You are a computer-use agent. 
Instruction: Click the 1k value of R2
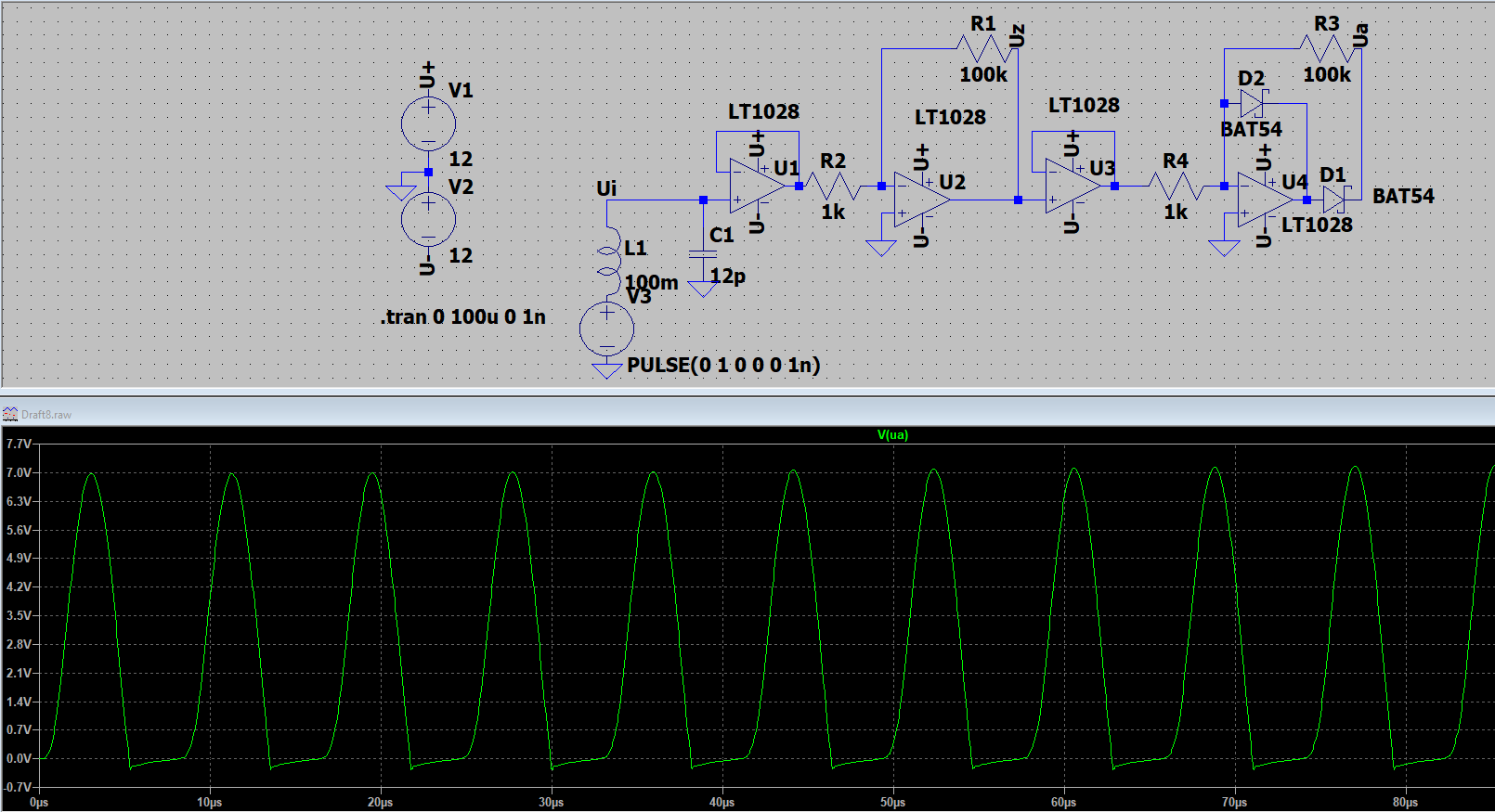click(x=833, y=213)
